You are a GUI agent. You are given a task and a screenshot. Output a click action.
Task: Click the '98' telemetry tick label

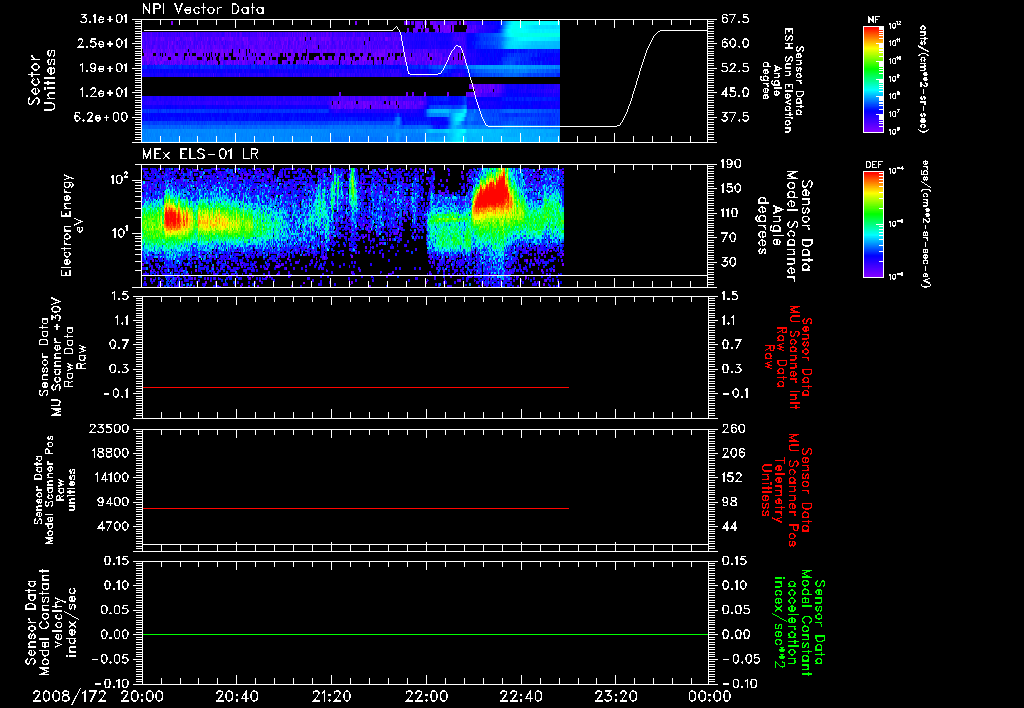pyautogui.click(x=728, y=502)
